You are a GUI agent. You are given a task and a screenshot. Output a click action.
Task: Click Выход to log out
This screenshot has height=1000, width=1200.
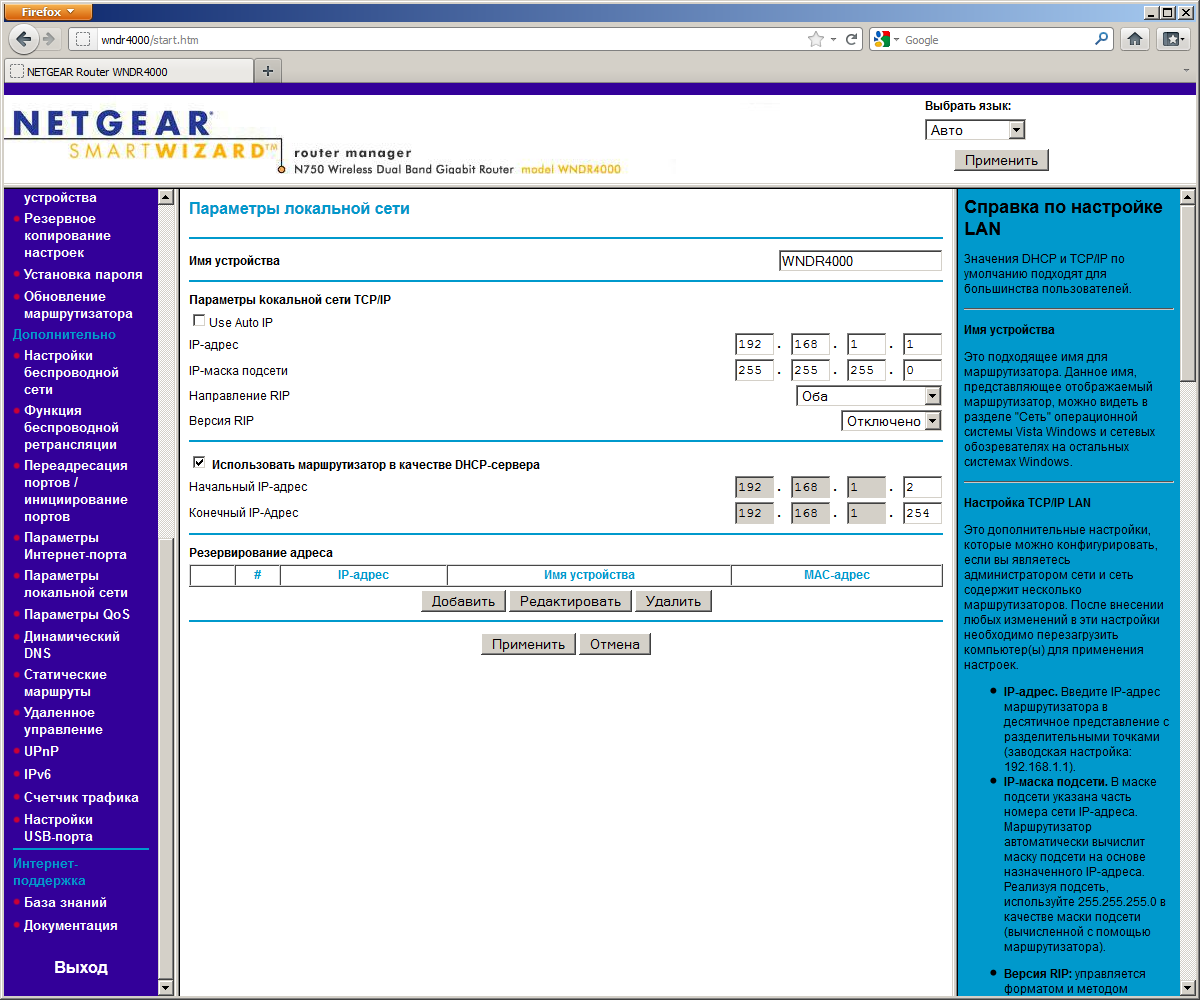click(x=81, y=967)
